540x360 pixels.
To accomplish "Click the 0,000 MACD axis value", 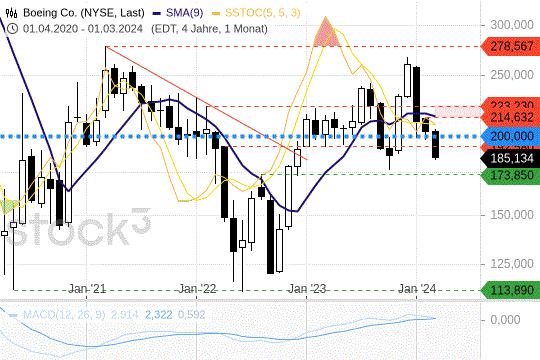I will [x=505, y=320].
